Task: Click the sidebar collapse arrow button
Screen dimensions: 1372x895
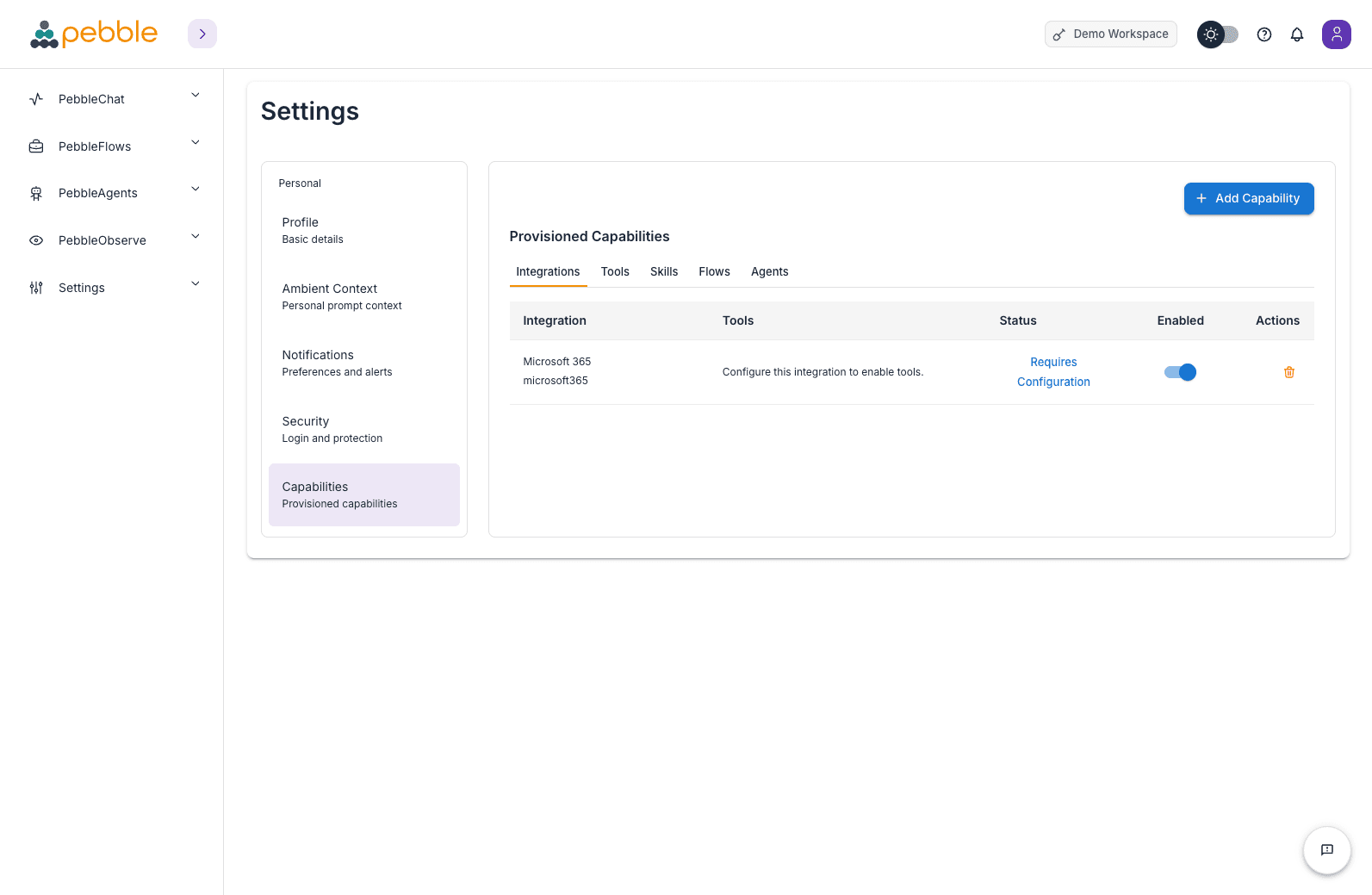Action: [202, 34]
